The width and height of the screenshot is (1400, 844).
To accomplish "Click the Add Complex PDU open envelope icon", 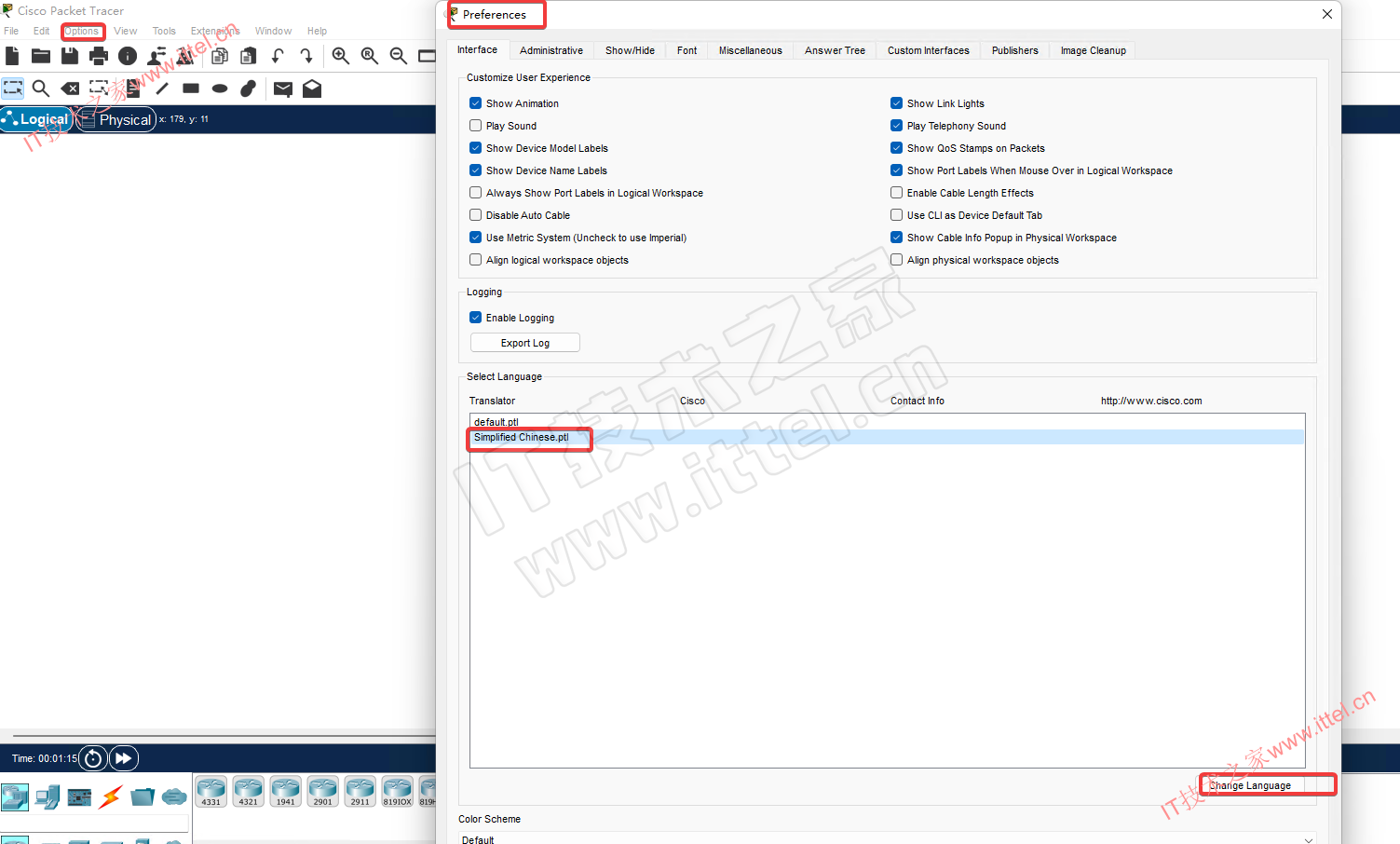I will 312,88.
